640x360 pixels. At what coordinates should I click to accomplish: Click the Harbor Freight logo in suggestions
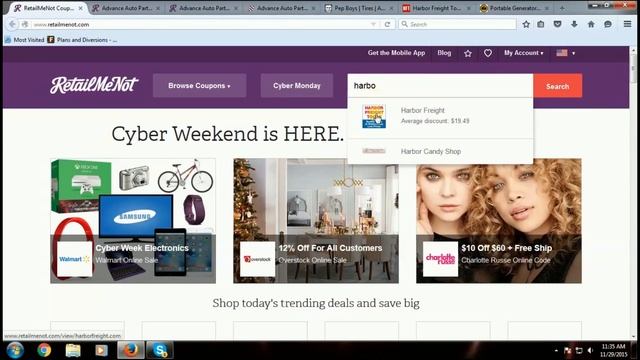pyautogui.click(x=374, y=116)
